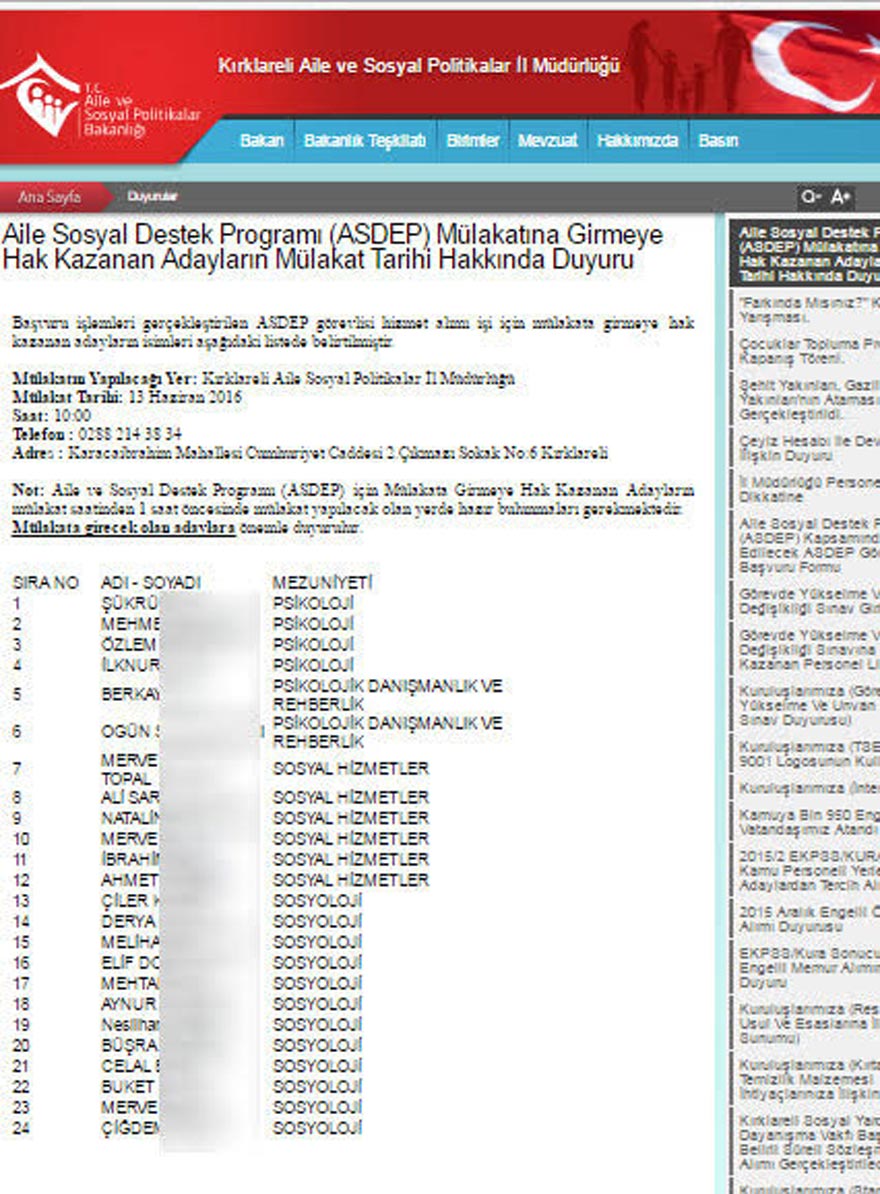This screenshot has width=880, height=1194.
Task: Go to the Hakkımızda menu item
Action: 637,141
